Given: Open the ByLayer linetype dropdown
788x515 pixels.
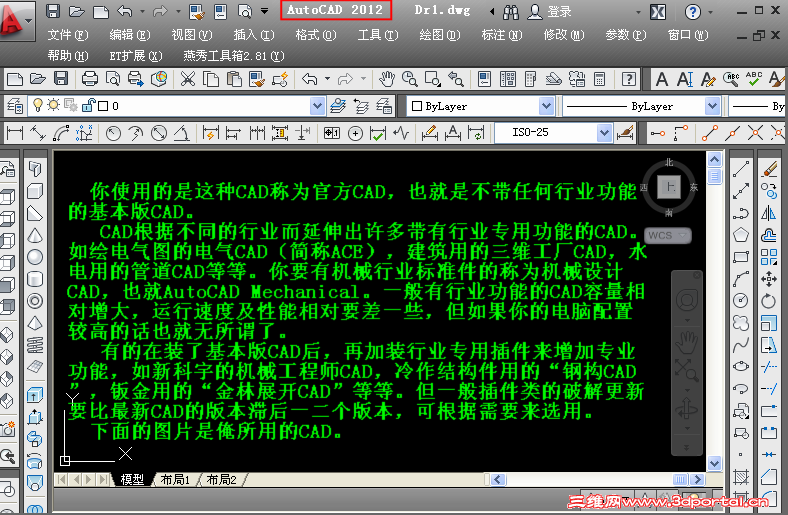Looking at the screenshot, I should (x=712, y=106).
